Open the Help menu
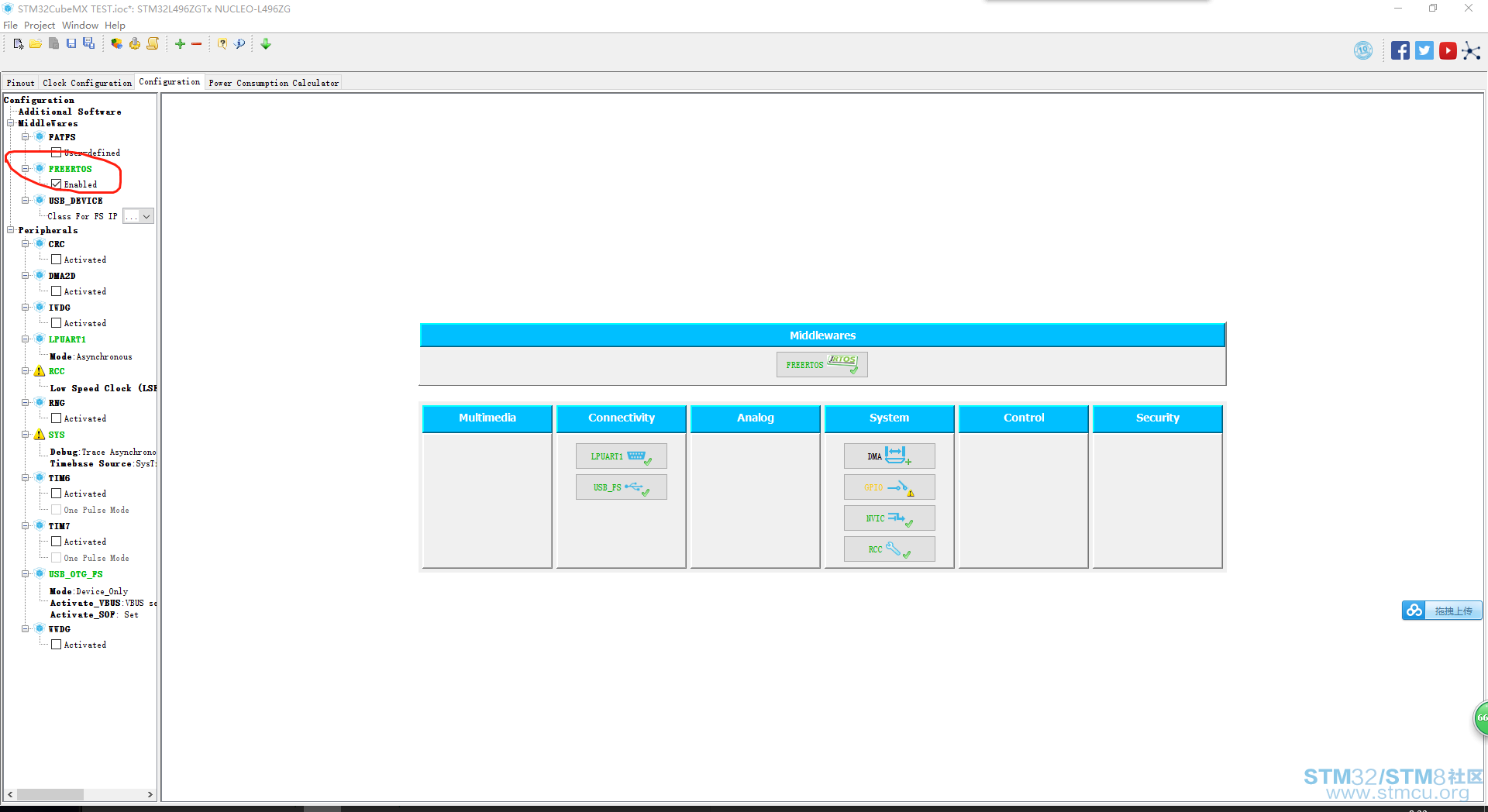This screenshot has width=1488, height=812. (x=115, y=26)
